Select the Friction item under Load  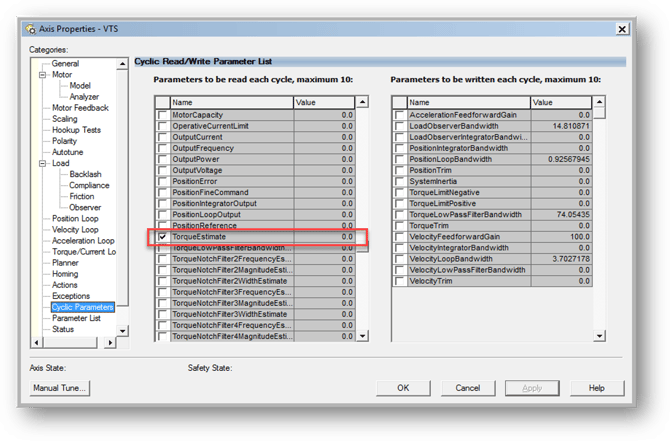tap(82, 196)
